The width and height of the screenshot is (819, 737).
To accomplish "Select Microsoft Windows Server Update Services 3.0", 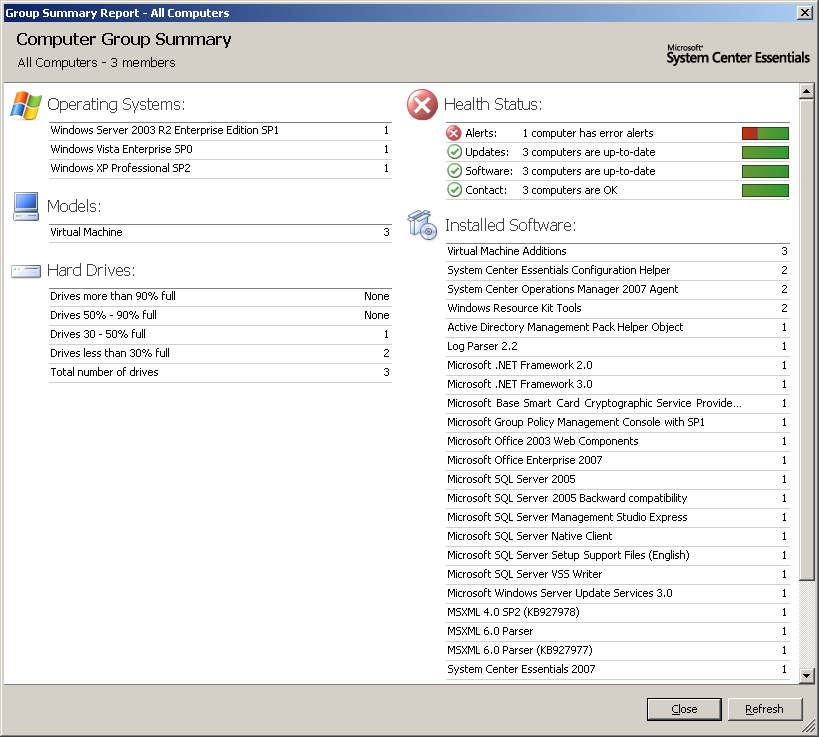I will coord(617,593).
